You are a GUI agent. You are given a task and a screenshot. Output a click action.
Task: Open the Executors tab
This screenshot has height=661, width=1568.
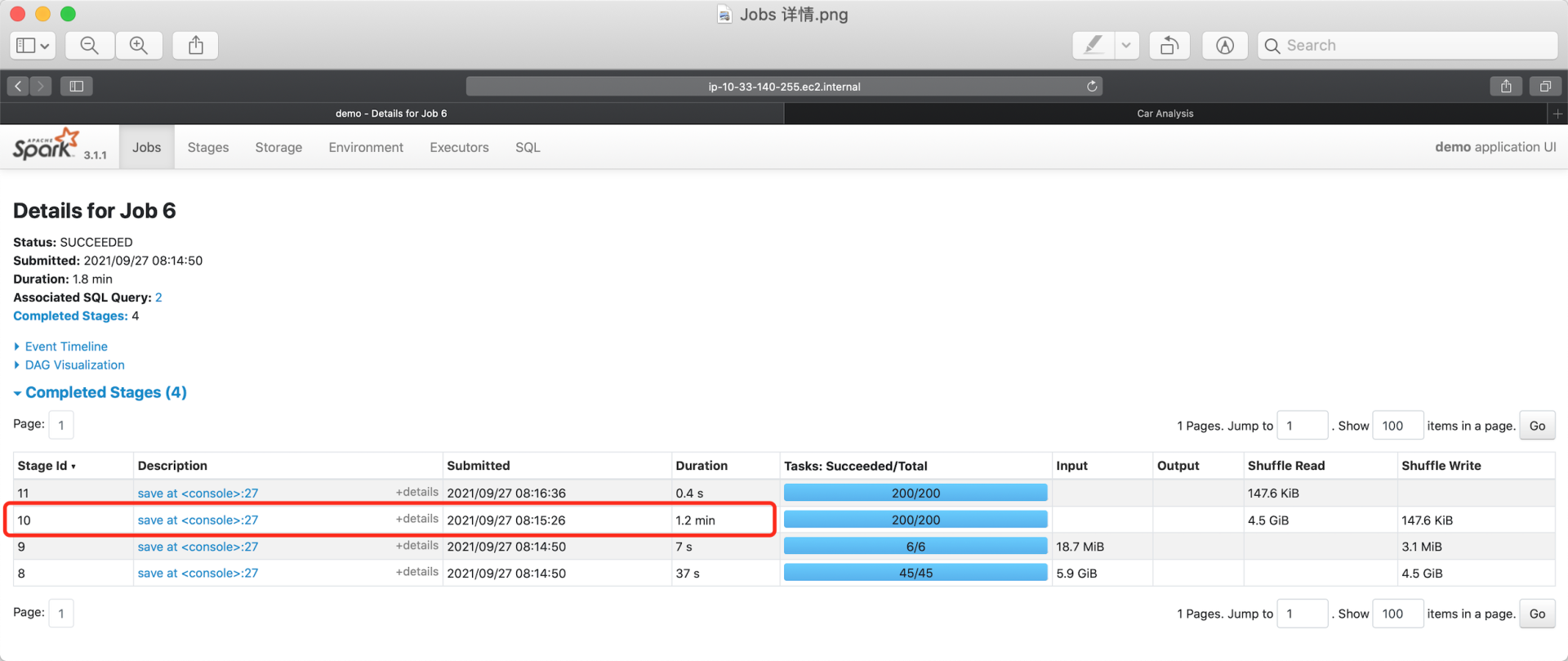coord(459,147)
